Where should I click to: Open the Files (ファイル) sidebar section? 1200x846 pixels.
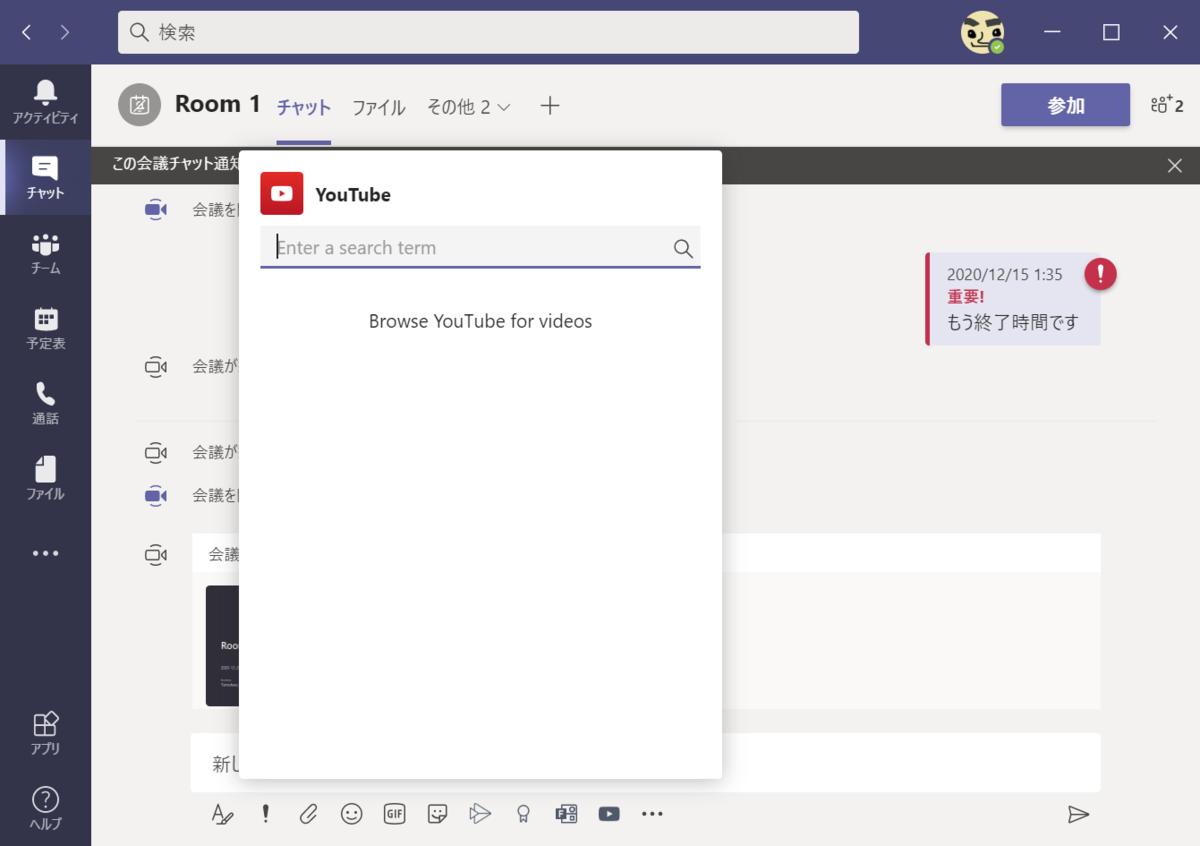pyautogui.click(x=45, y=478)
